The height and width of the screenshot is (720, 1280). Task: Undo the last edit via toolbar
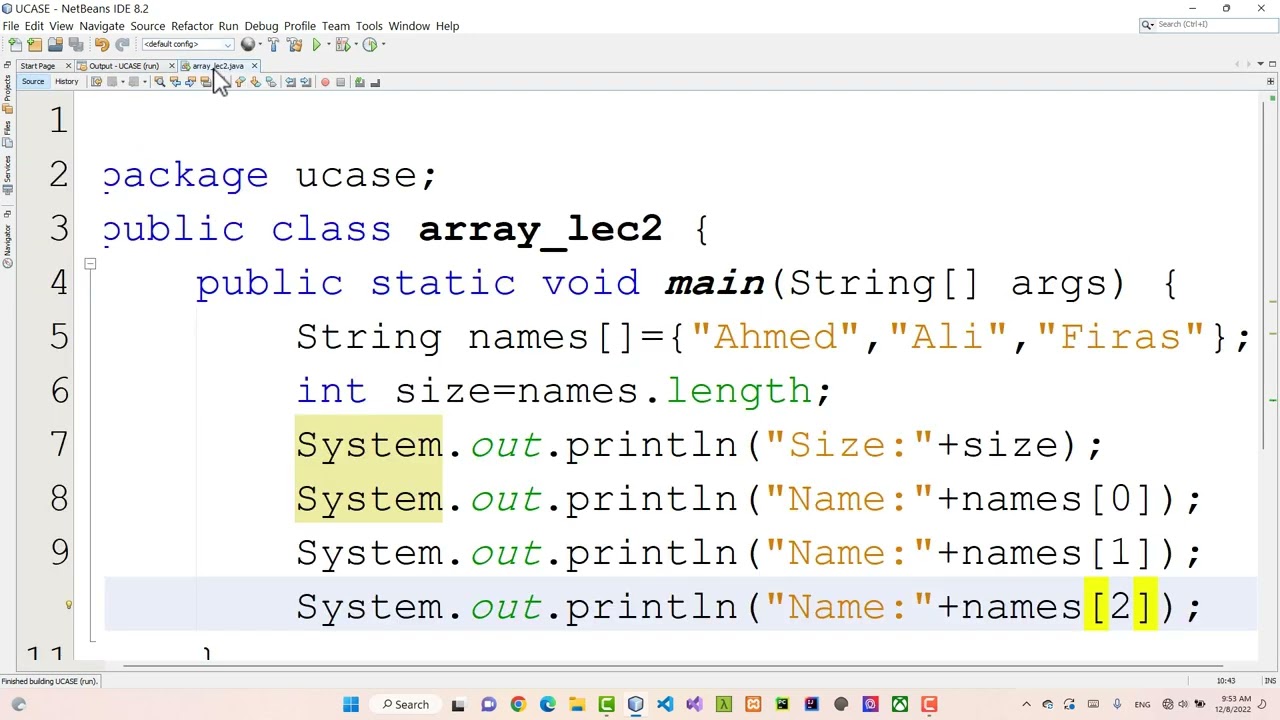pyautogui.click(x=101, y=44)
